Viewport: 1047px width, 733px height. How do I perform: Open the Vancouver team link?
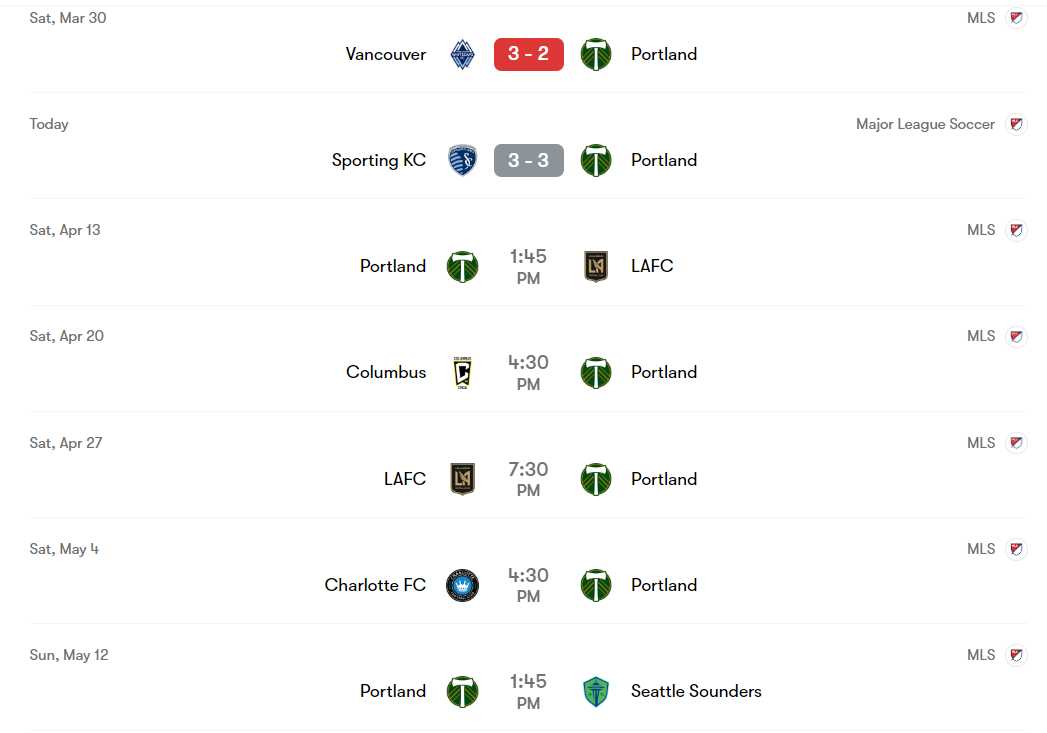[x=386, y=54]
